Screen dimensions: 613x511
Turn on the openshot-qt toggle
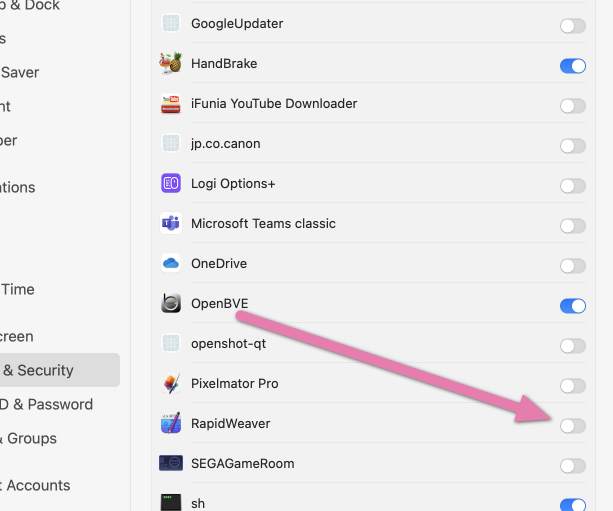573,346
